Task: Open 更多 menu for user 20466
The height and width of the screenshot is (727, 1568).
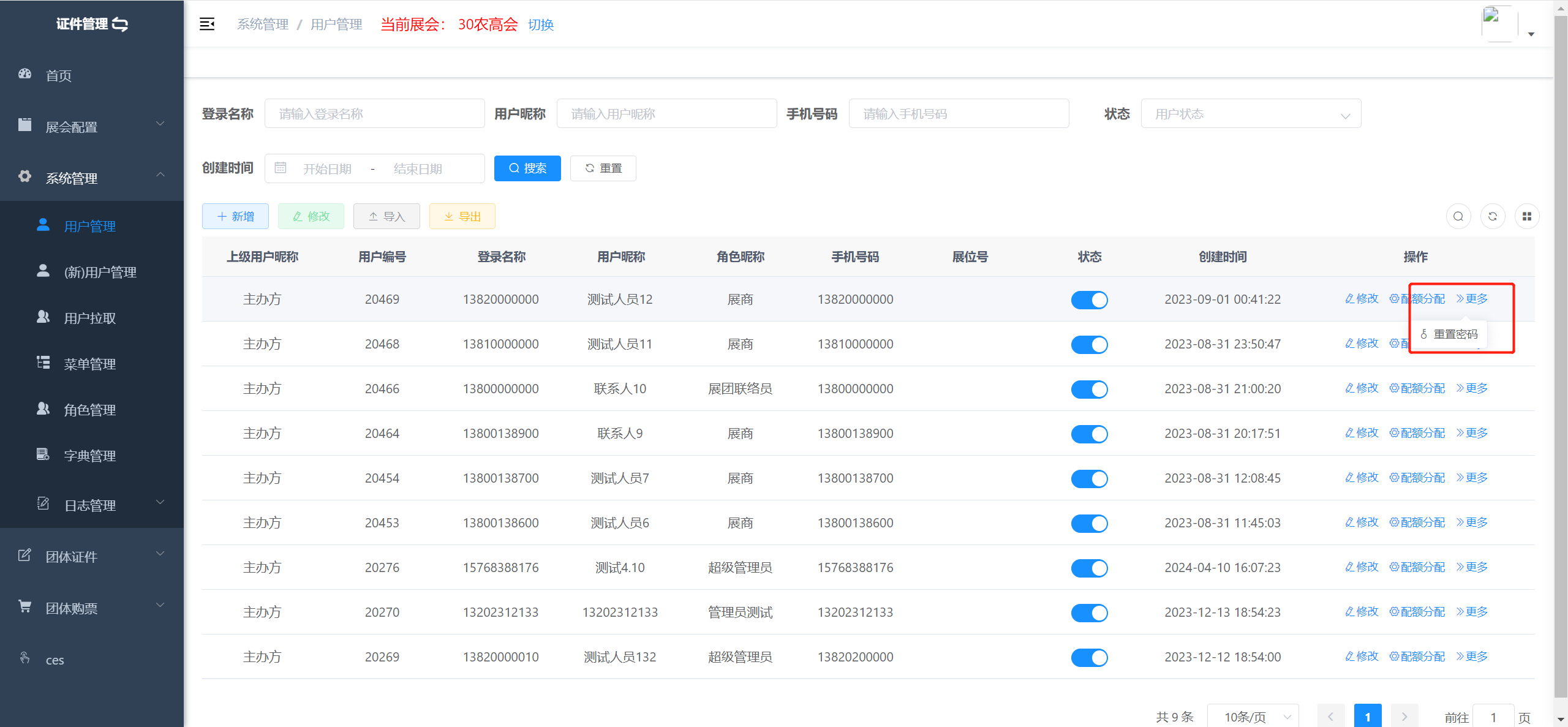Action: point(1472,388)
